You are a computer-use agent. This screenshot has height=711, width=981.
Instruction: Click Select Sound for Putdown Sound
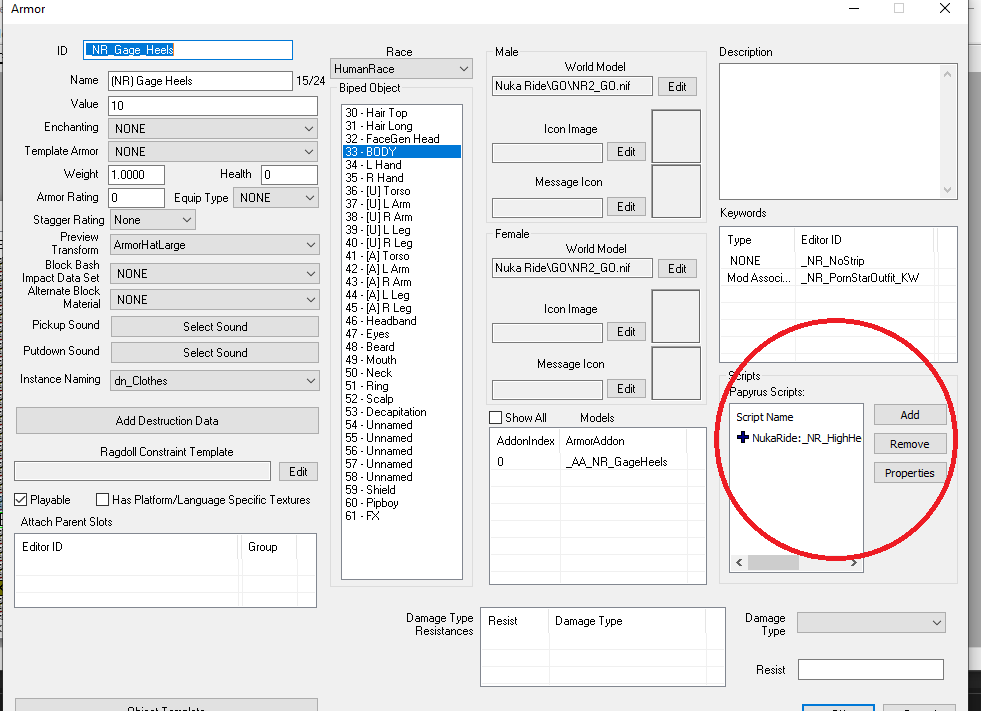click(x=215, y=352)
